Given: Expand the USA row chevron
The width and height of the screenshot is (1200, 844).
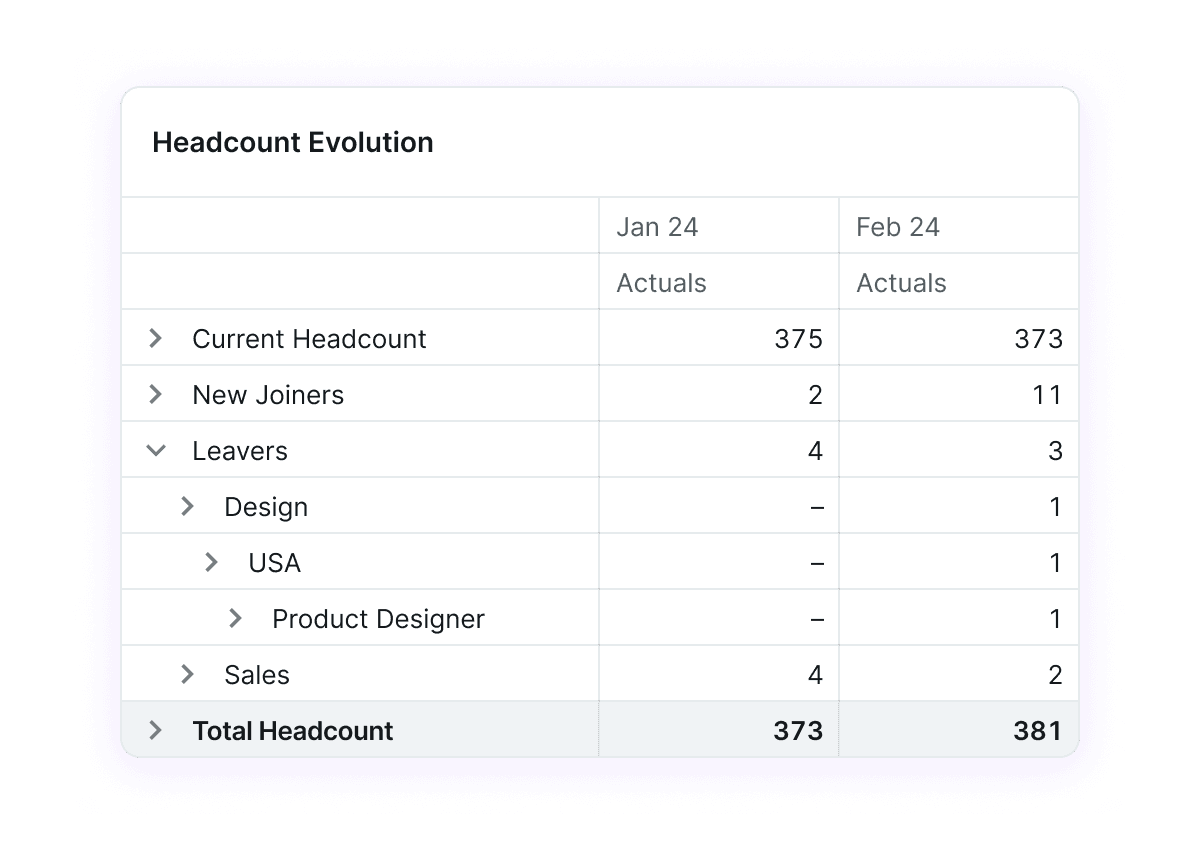Looking at the screenshot, I should [211, 562].
